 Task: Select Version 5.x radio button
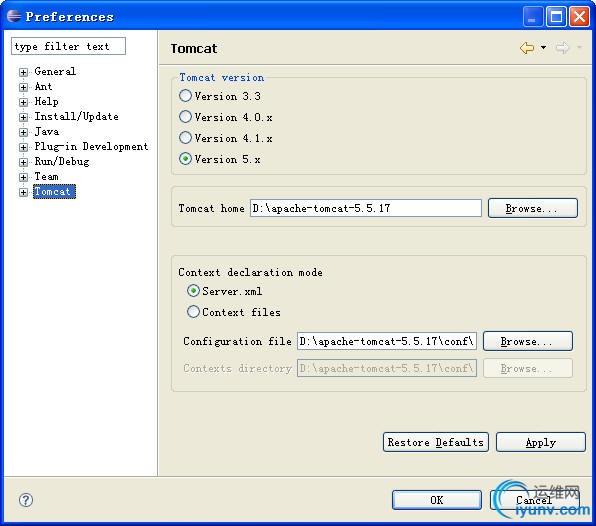(185, 159)
